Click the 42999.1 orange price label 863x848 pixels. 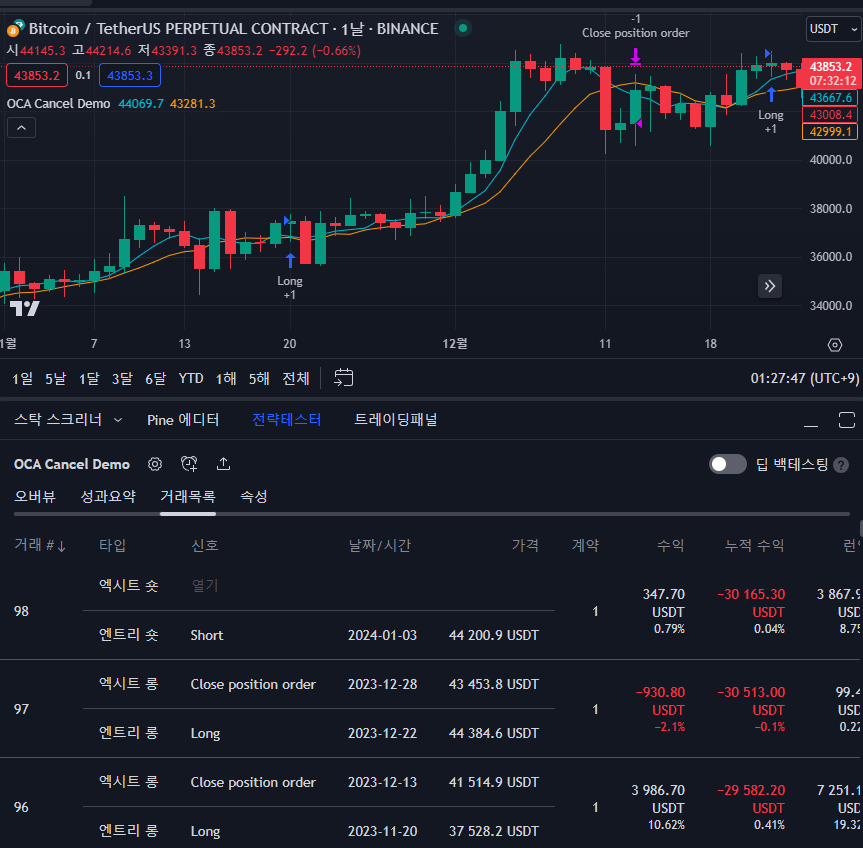831,132
